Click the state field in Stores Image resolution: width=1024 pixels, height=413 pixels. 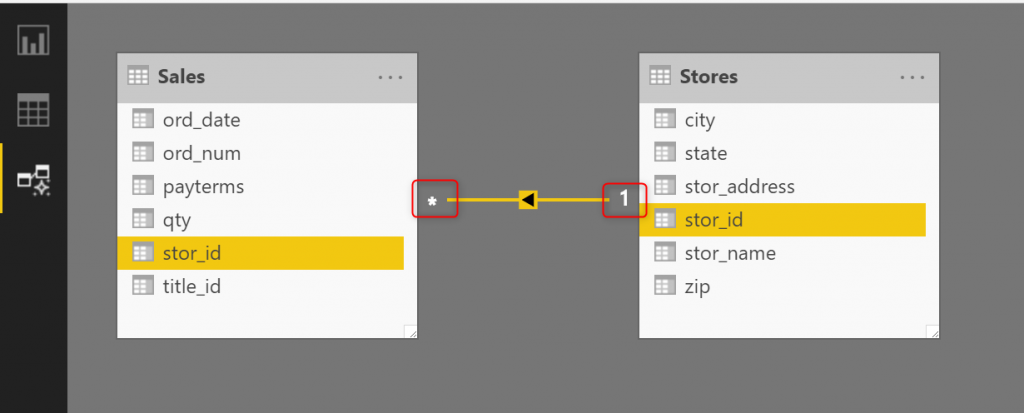click(705, 153)
